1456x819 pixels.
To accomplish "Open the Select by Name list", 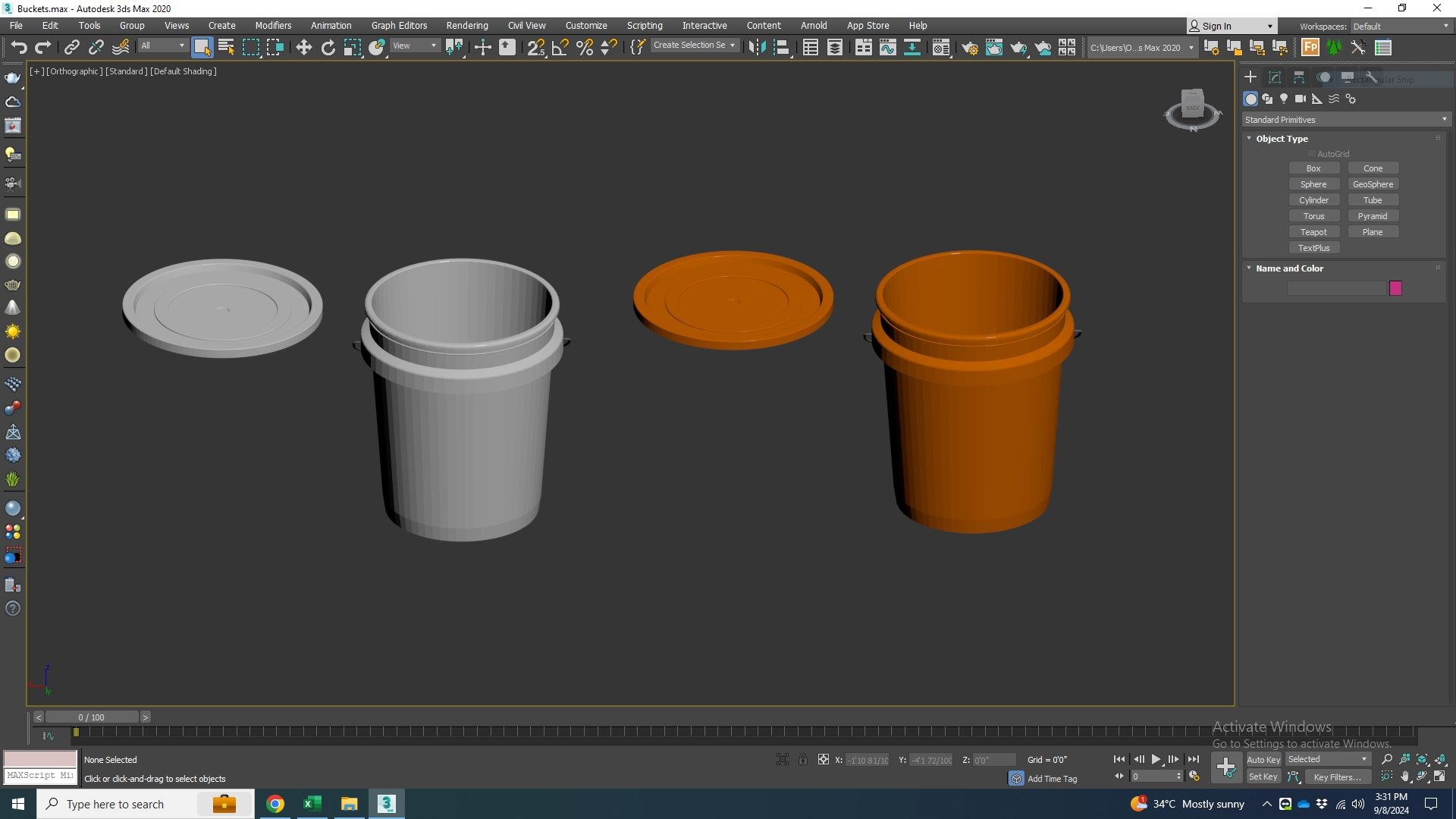I will tap(226, 47).
